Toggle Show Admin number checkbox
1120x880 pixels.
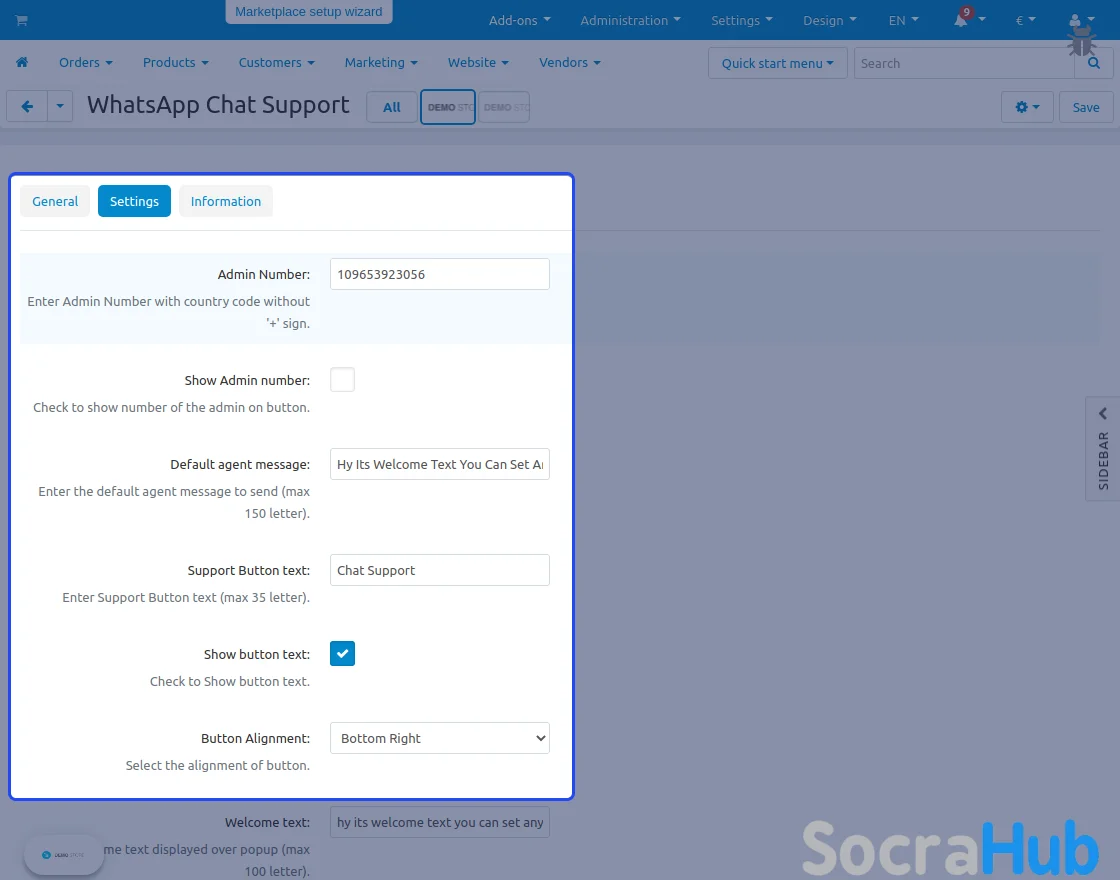[x=342, y=379]
